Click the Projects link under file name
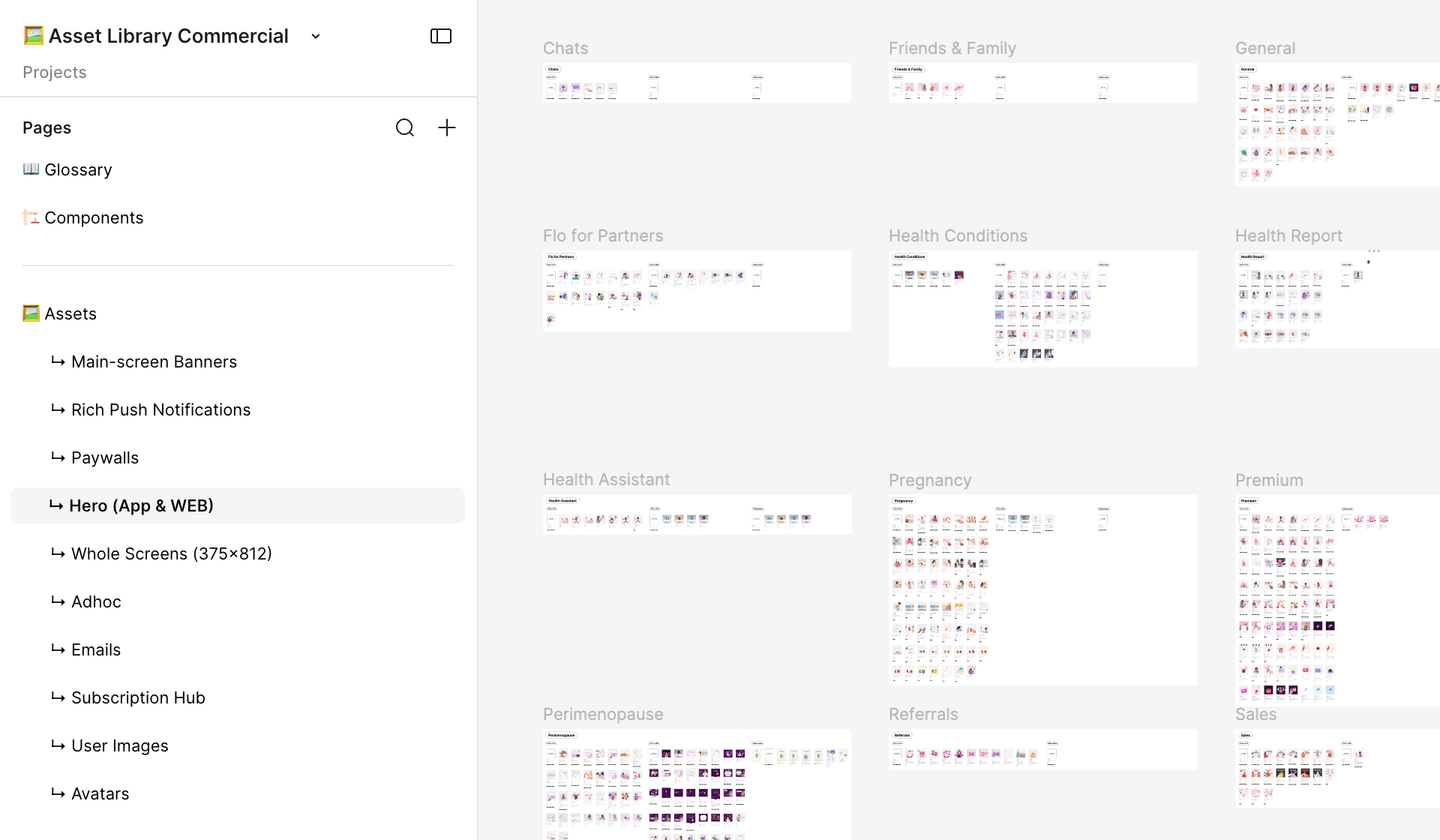 click(x=55, y=72)
